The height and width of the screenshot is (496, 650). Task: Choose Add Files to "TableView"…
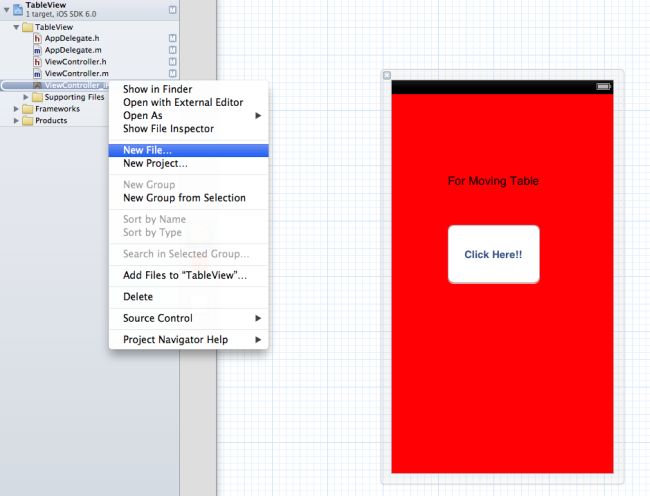point(189,276)
